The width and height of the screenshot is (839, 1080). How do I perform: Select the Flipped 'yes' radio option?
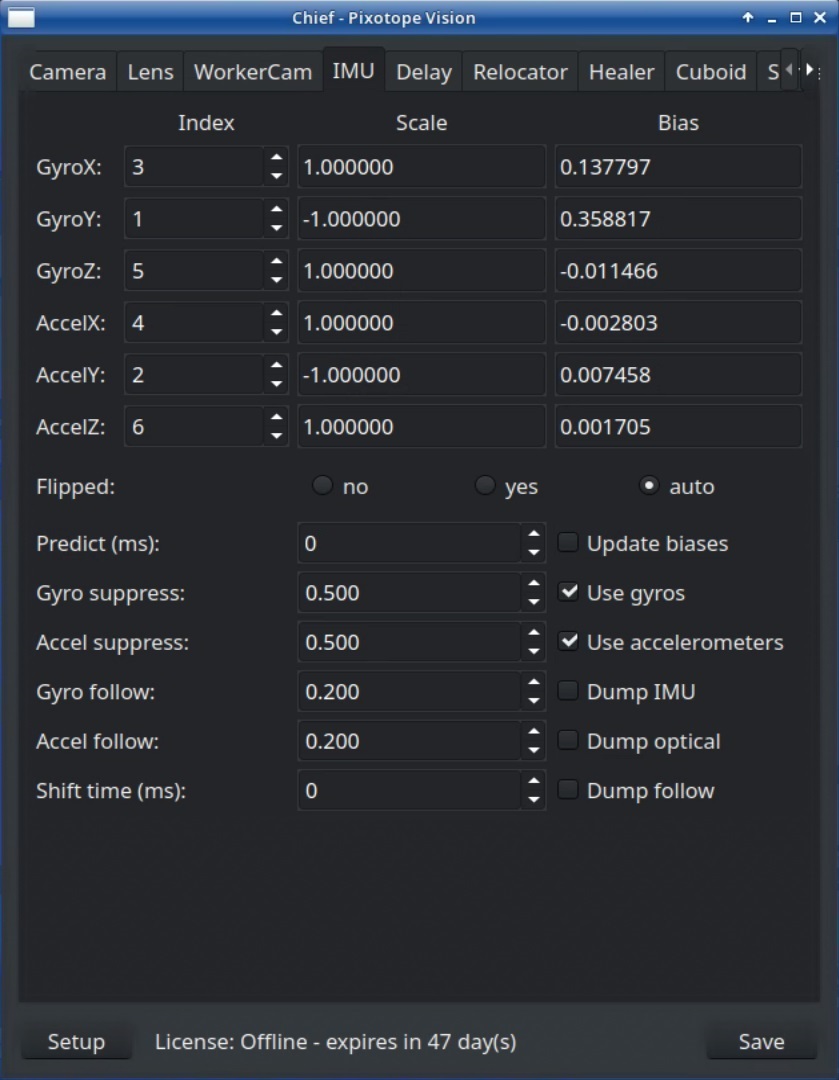[485, 486]
